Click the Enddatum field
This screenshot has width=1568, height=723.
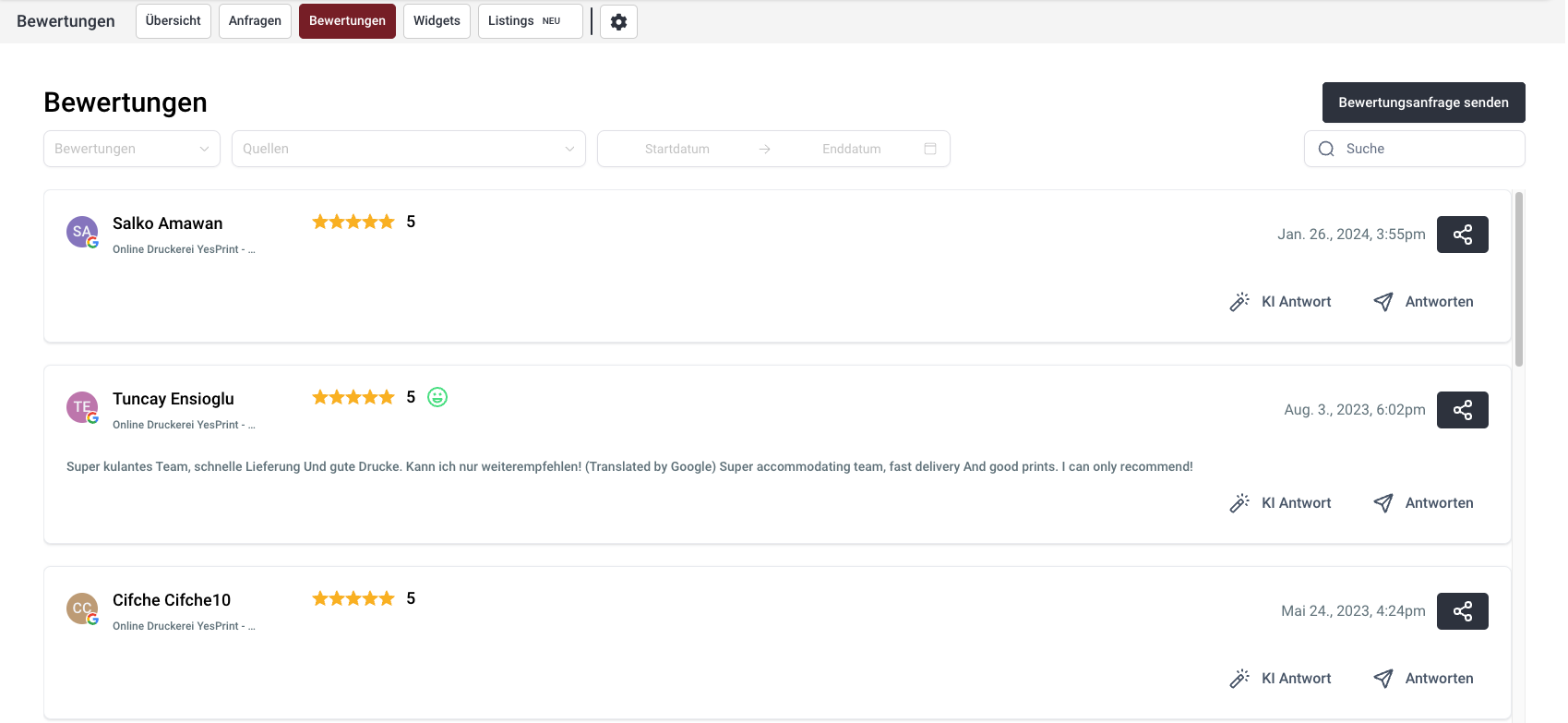[x=851, y=149]
